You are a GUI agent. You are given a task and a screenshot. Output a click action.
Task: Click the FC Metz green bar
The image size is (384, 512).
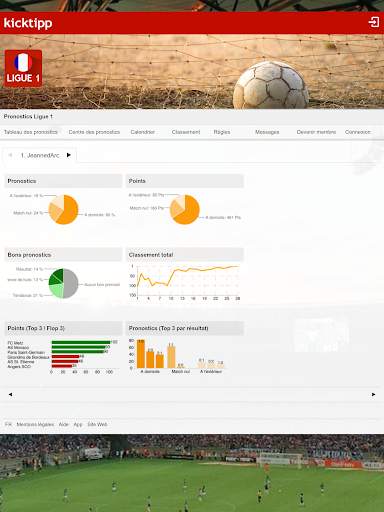(x=81, y=342)
